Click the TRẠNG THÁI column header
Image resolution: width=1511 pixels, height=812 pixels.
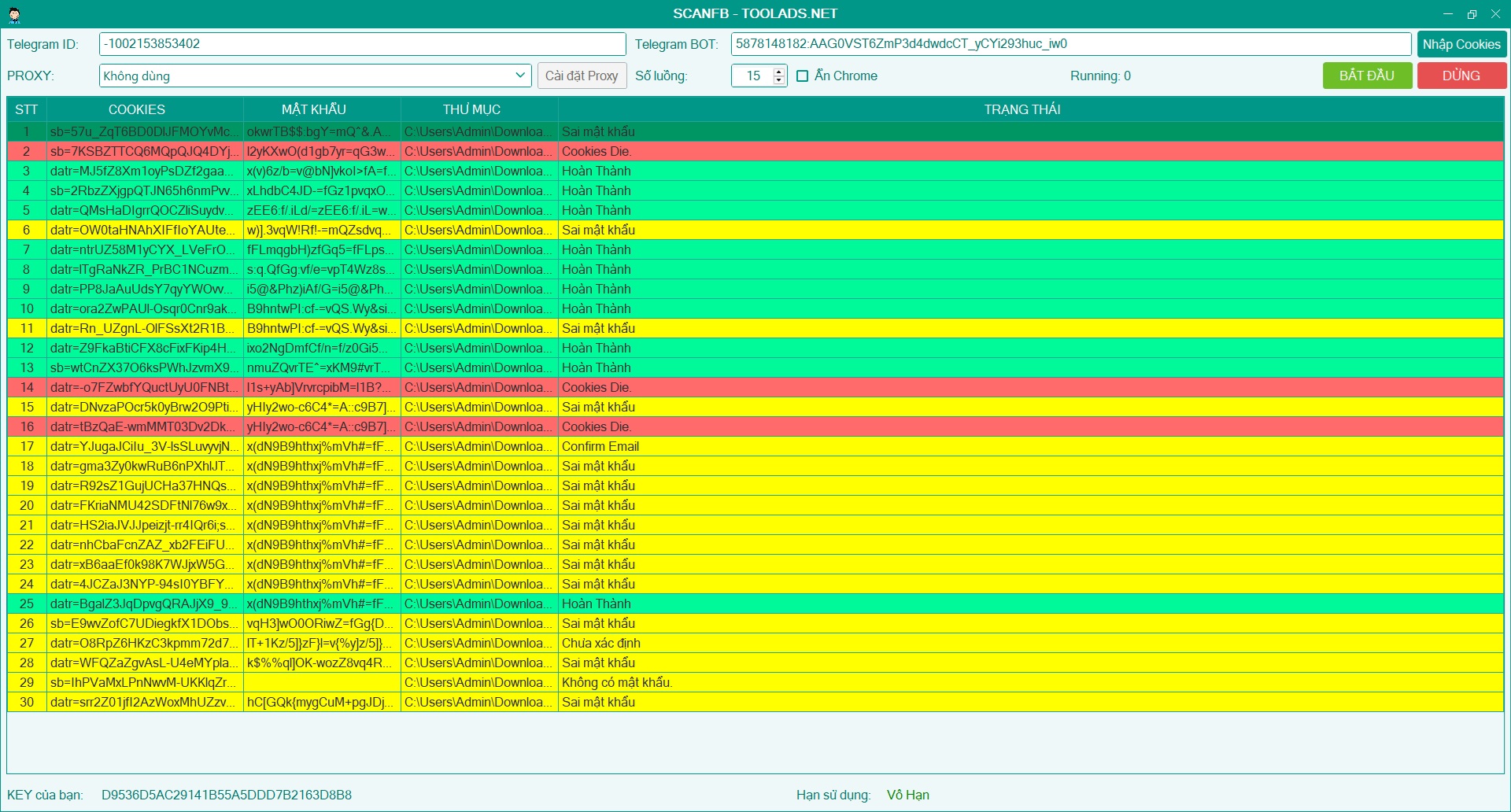point(1021,109)
